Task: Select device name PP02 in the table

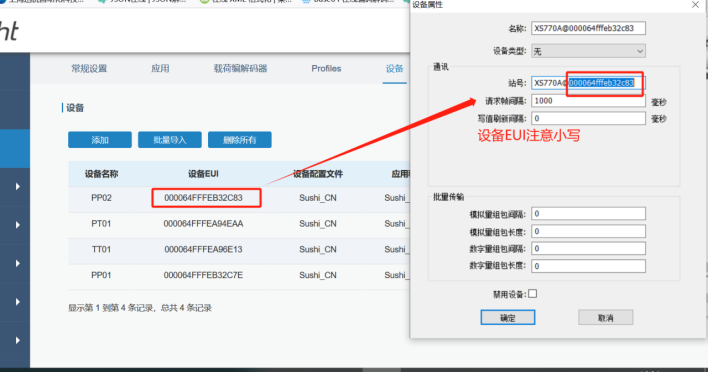Action: (x=101, y=198)
